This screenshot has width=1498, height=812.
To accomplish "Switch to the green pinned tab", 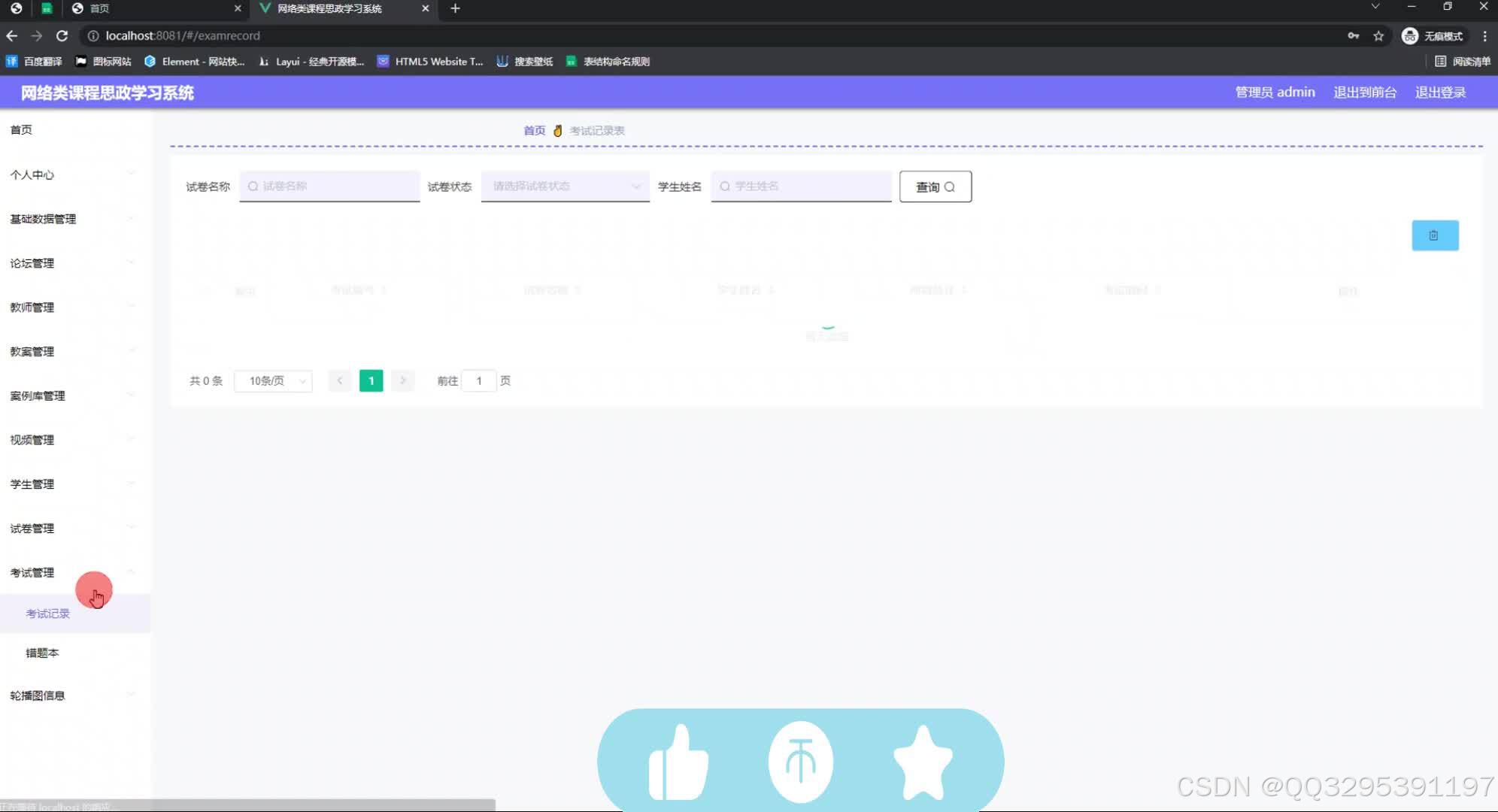I will coord(47,8).
